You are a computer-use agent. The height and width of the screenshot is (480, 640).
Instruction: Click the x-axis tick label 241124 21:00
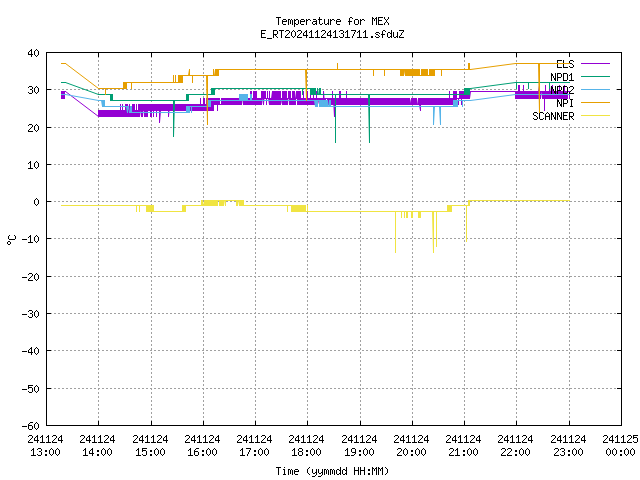463,446
